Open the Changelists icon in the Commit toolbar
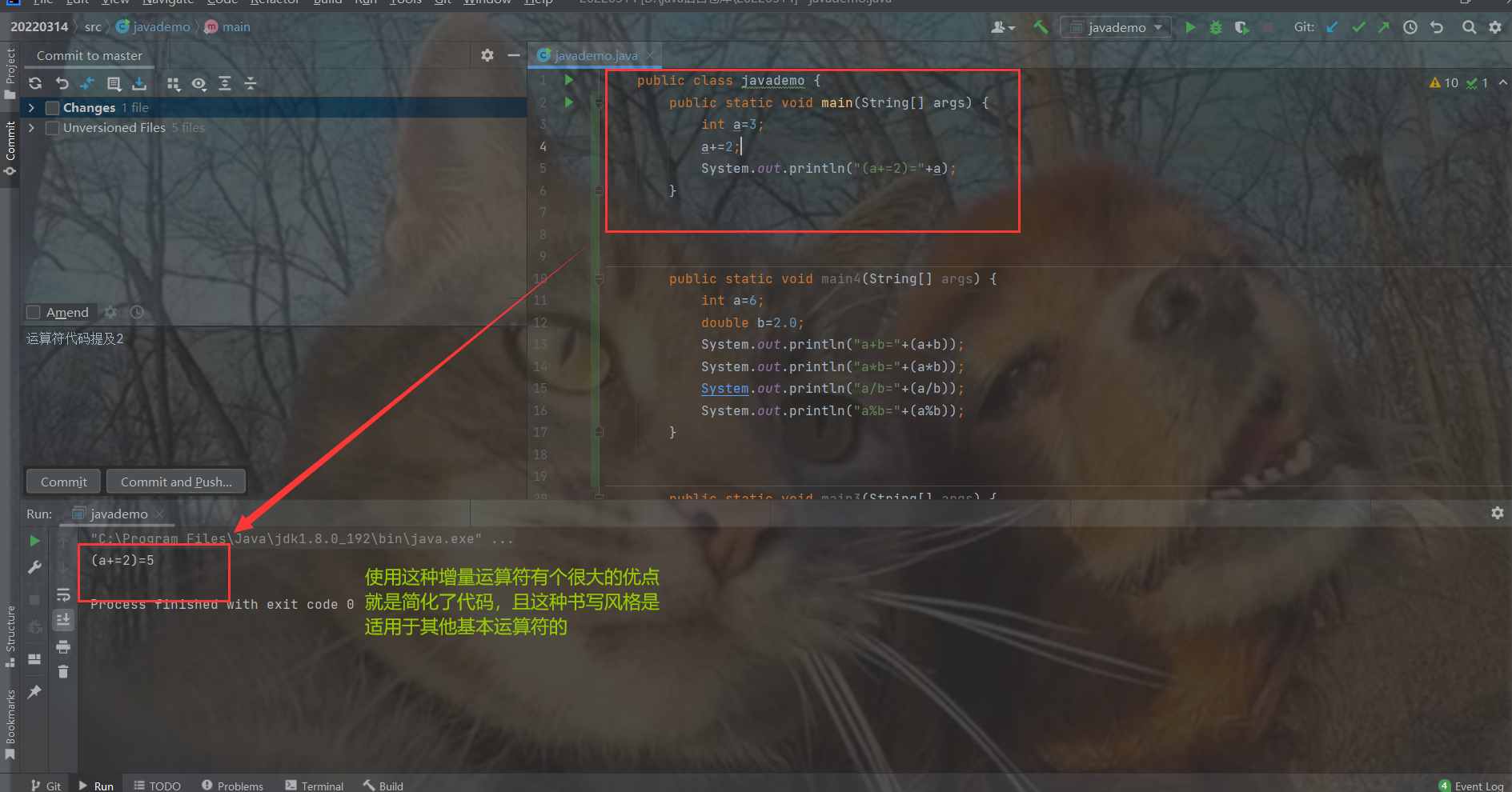Image resolution: width=1512 pixels, height=792 pixels. pos(114,83)
